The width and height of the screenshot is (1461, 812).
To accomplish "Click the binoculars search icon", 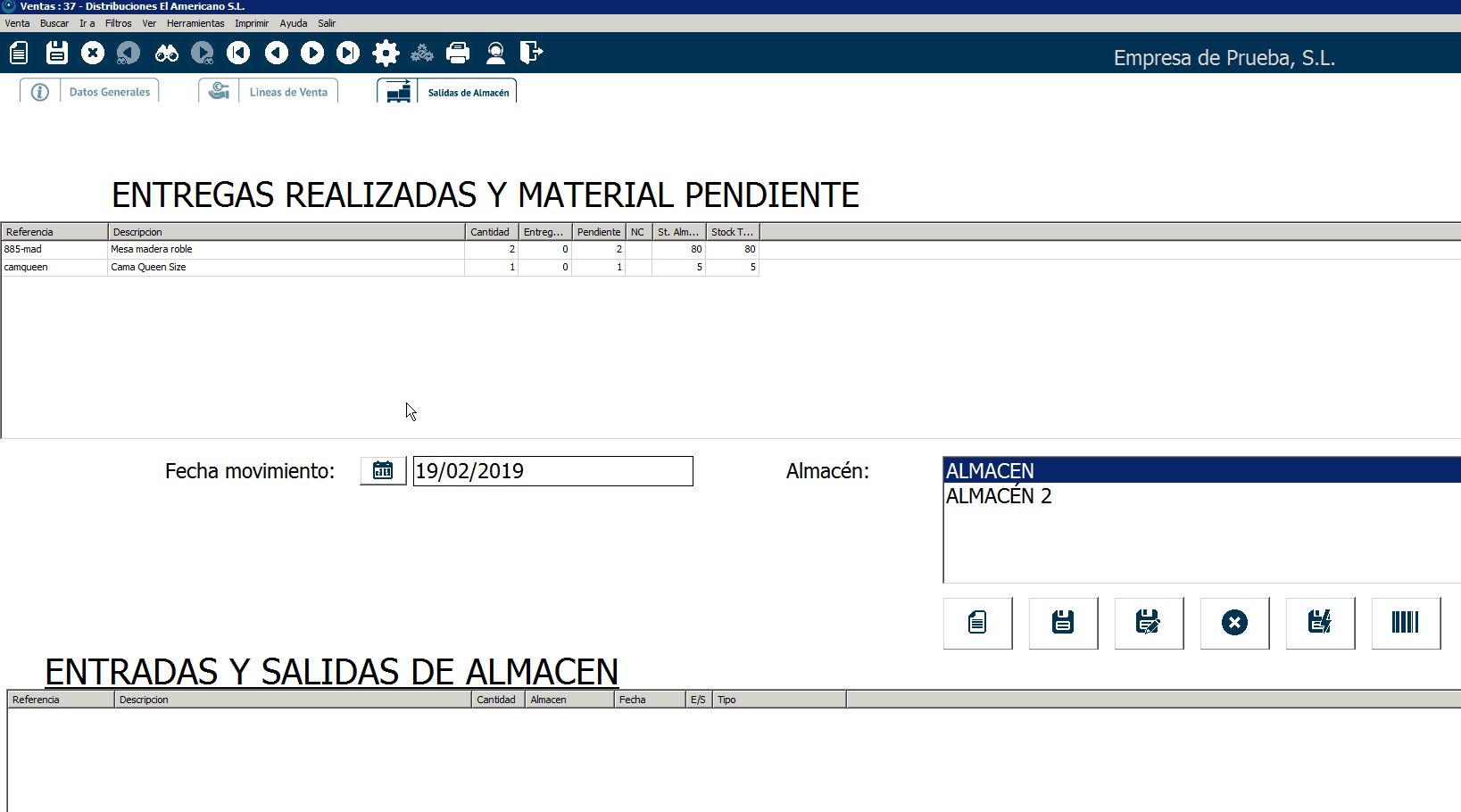I will (166, 54).
